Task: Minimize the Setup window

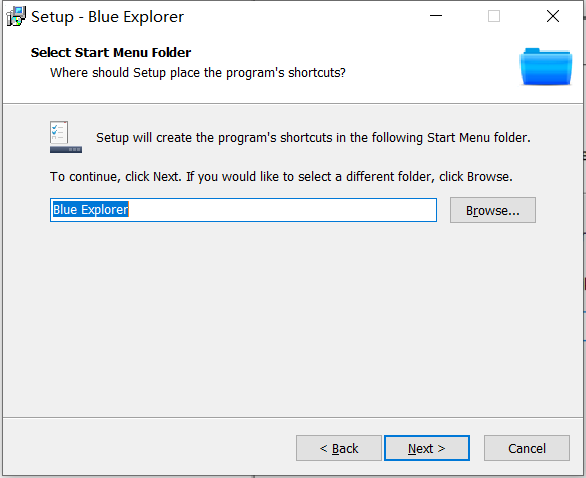Action: coord(436,16)
